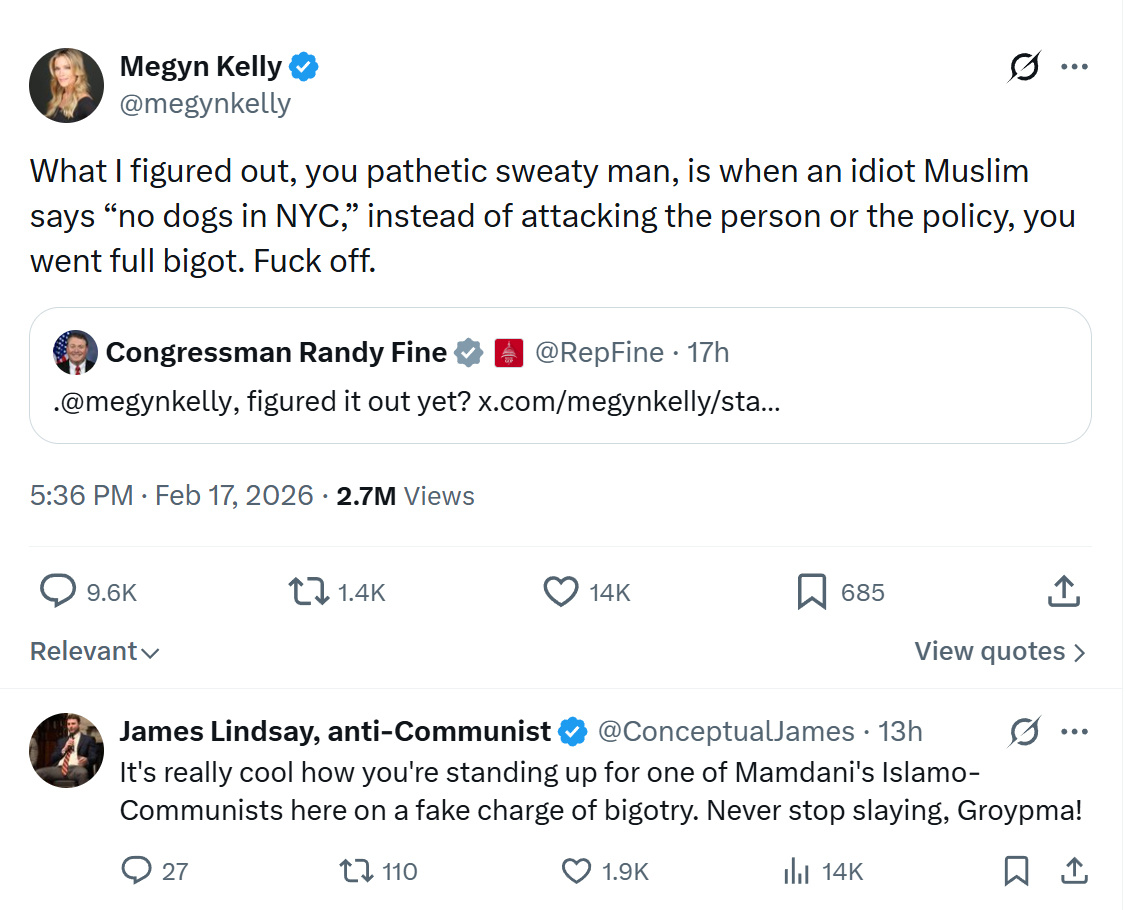The width and height of the screenshot is (1125, 910).
Task: Like James Lindsay's reply
Action: click(577, 871)
